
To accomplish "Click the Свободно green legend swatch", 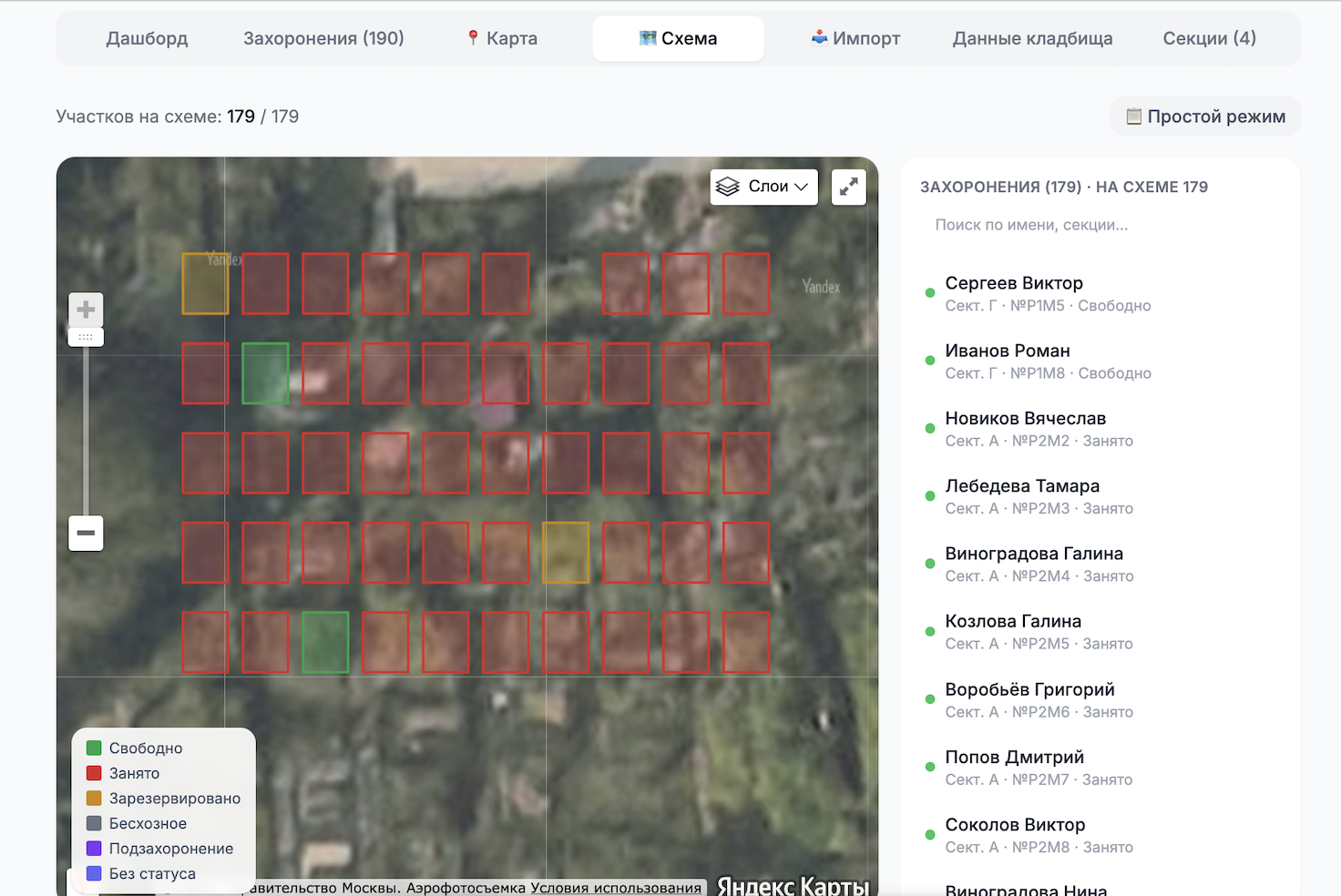I will pyautogui.click(x=94, y=748).
